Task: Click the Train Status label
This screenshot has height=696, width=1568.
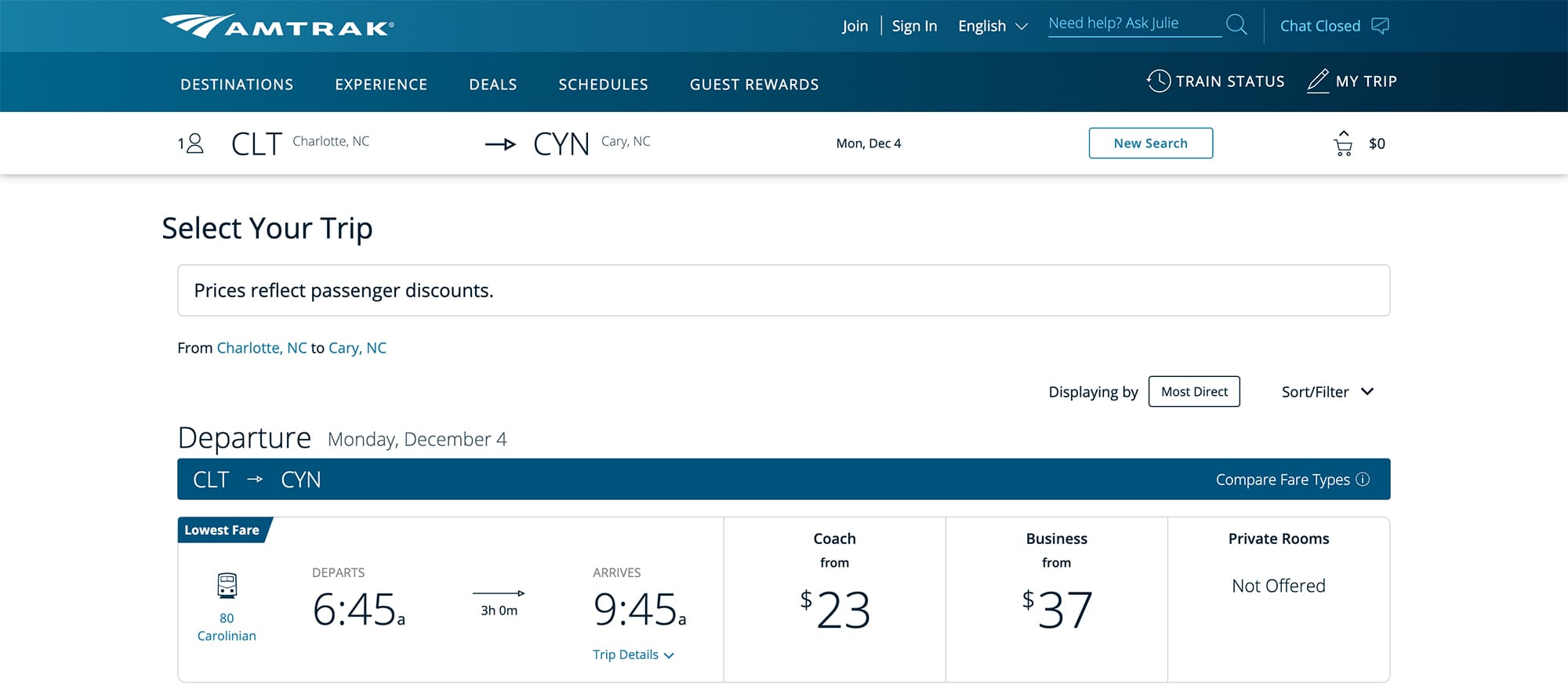Action: pos(1230,81)
